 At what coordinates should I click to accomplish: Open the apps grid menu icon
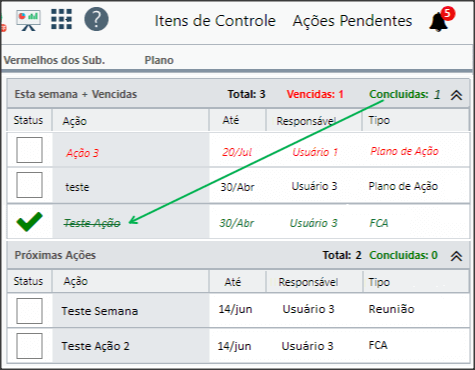61,19
